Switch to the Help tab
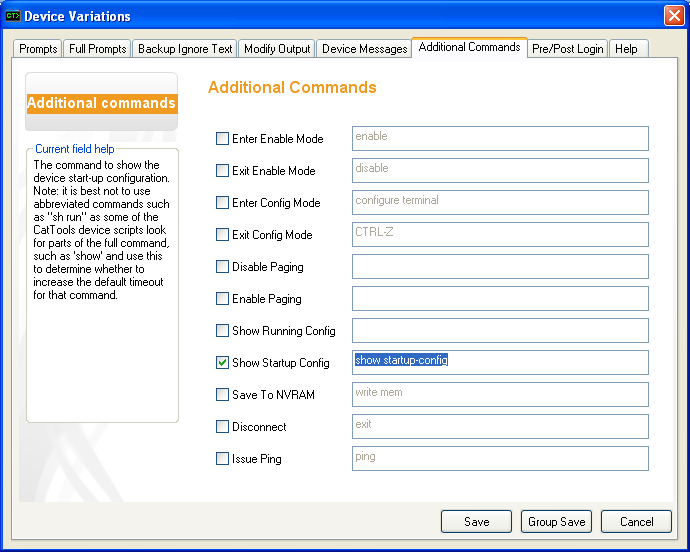 626,49
